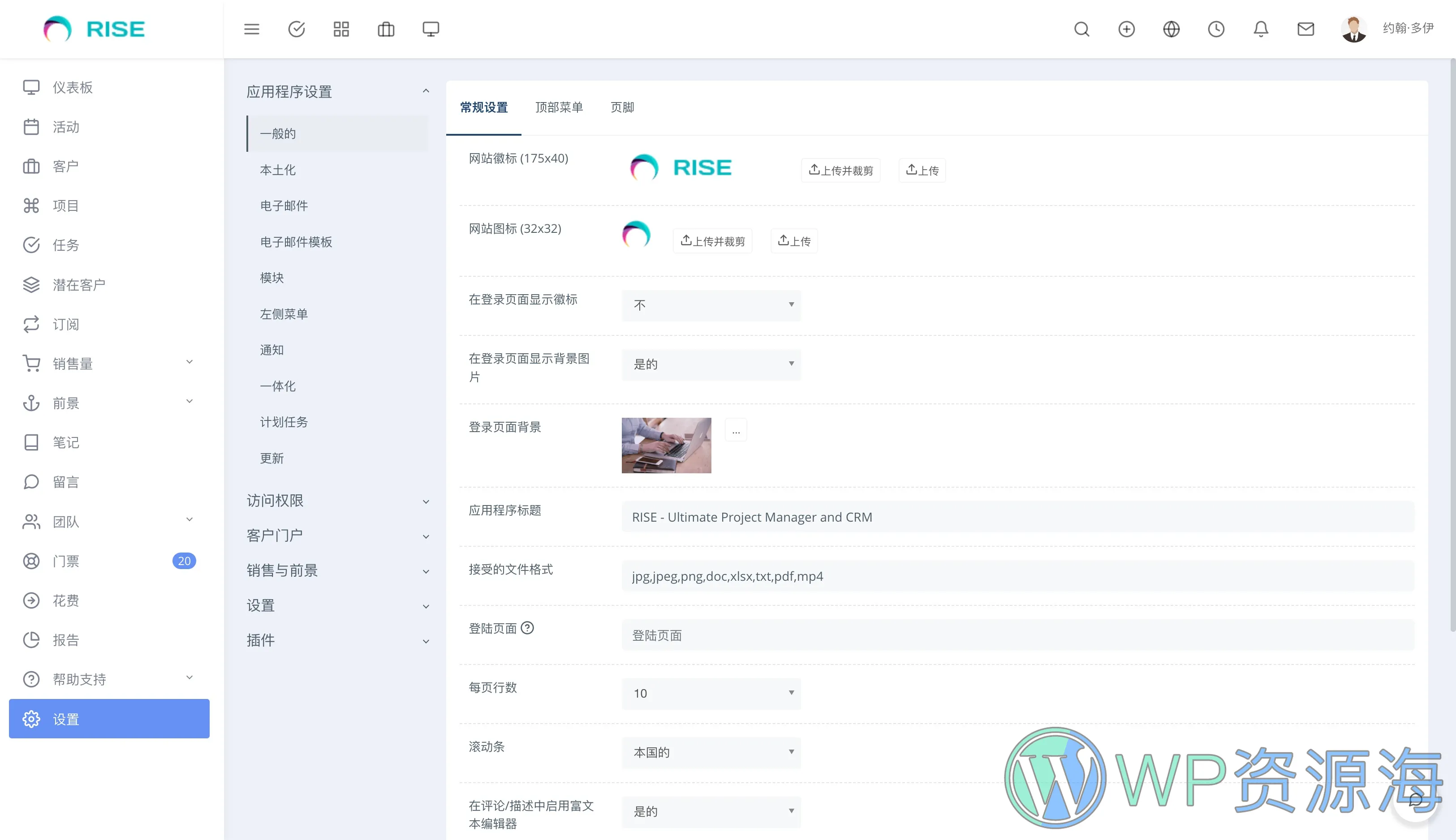This screenshot has height=840, width=1456.
Task: Open 任务 in the left sidebar
Action: (x=109, y=245)
